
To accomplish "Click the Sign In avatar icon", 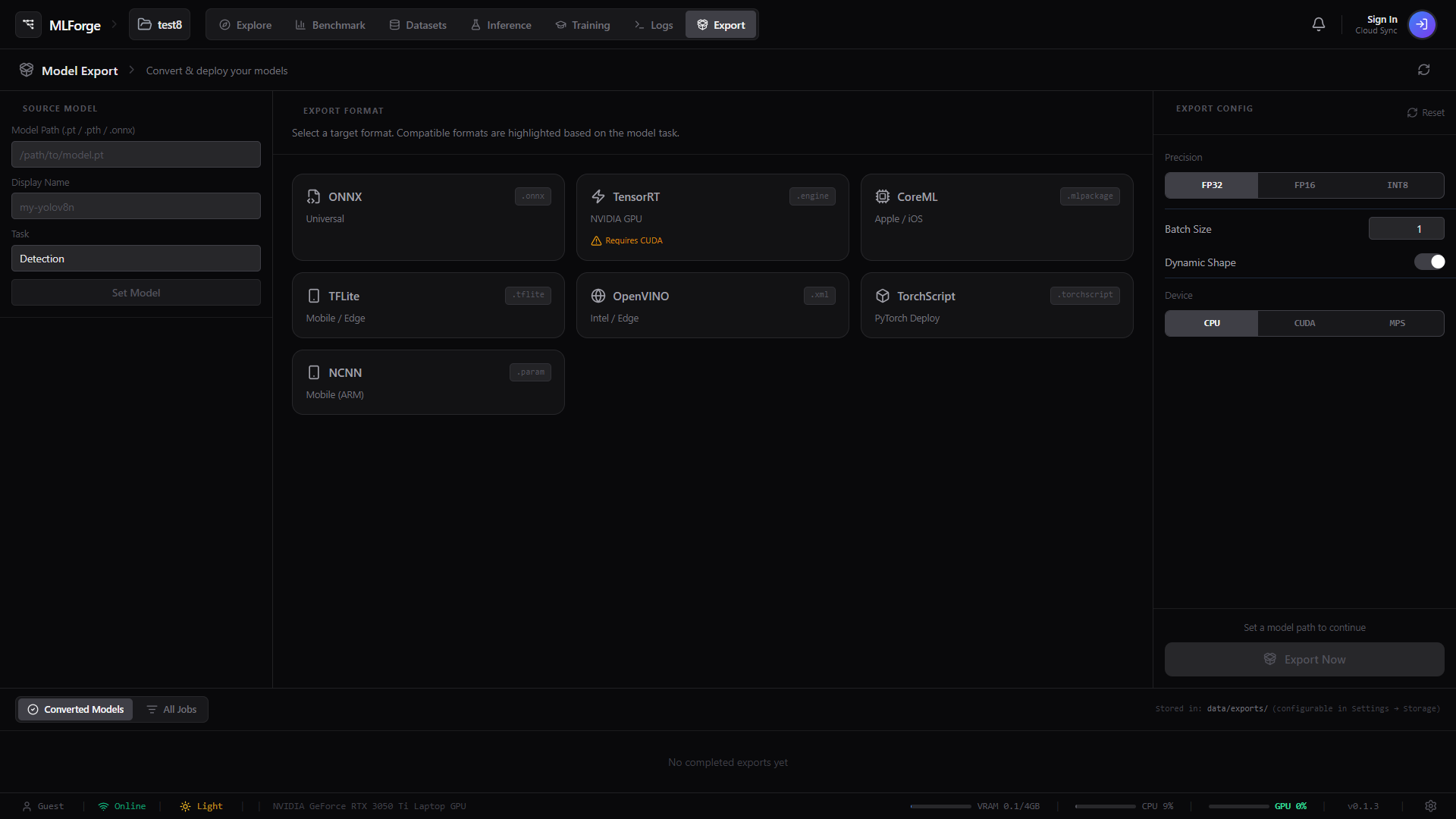I will tap(1422, 24).
